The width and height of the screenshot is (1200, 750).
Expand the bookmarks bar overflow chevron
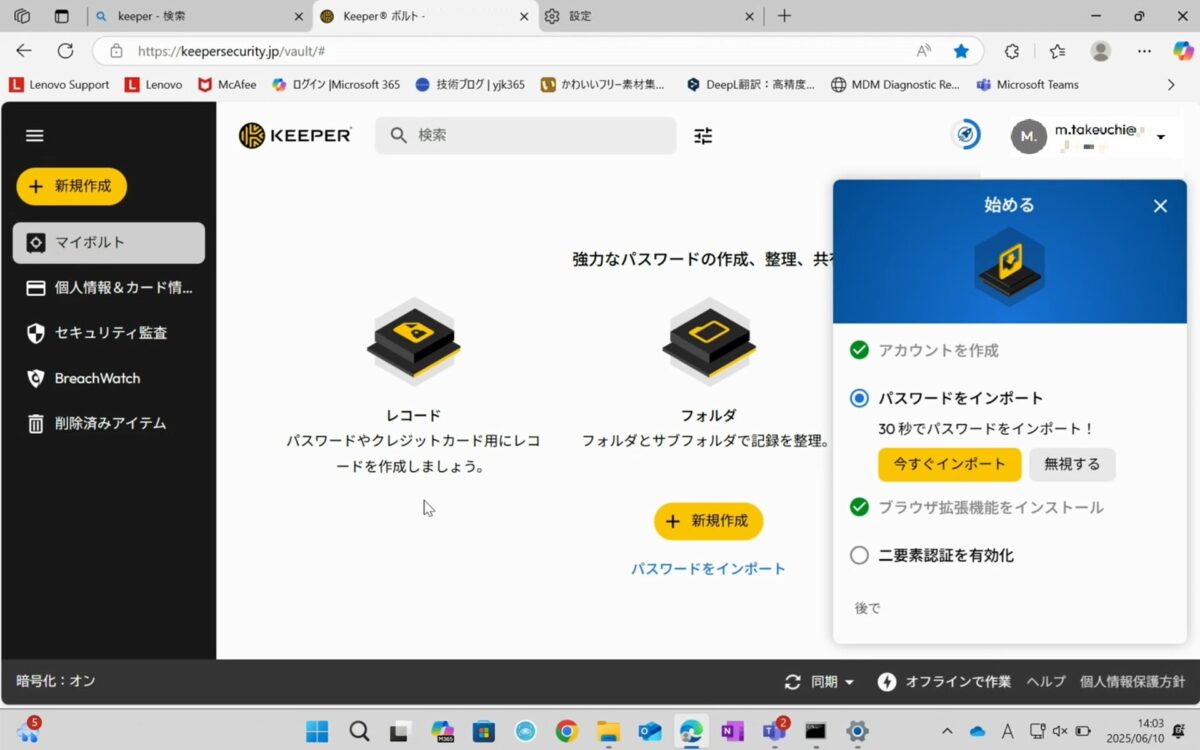(1170, 85)
